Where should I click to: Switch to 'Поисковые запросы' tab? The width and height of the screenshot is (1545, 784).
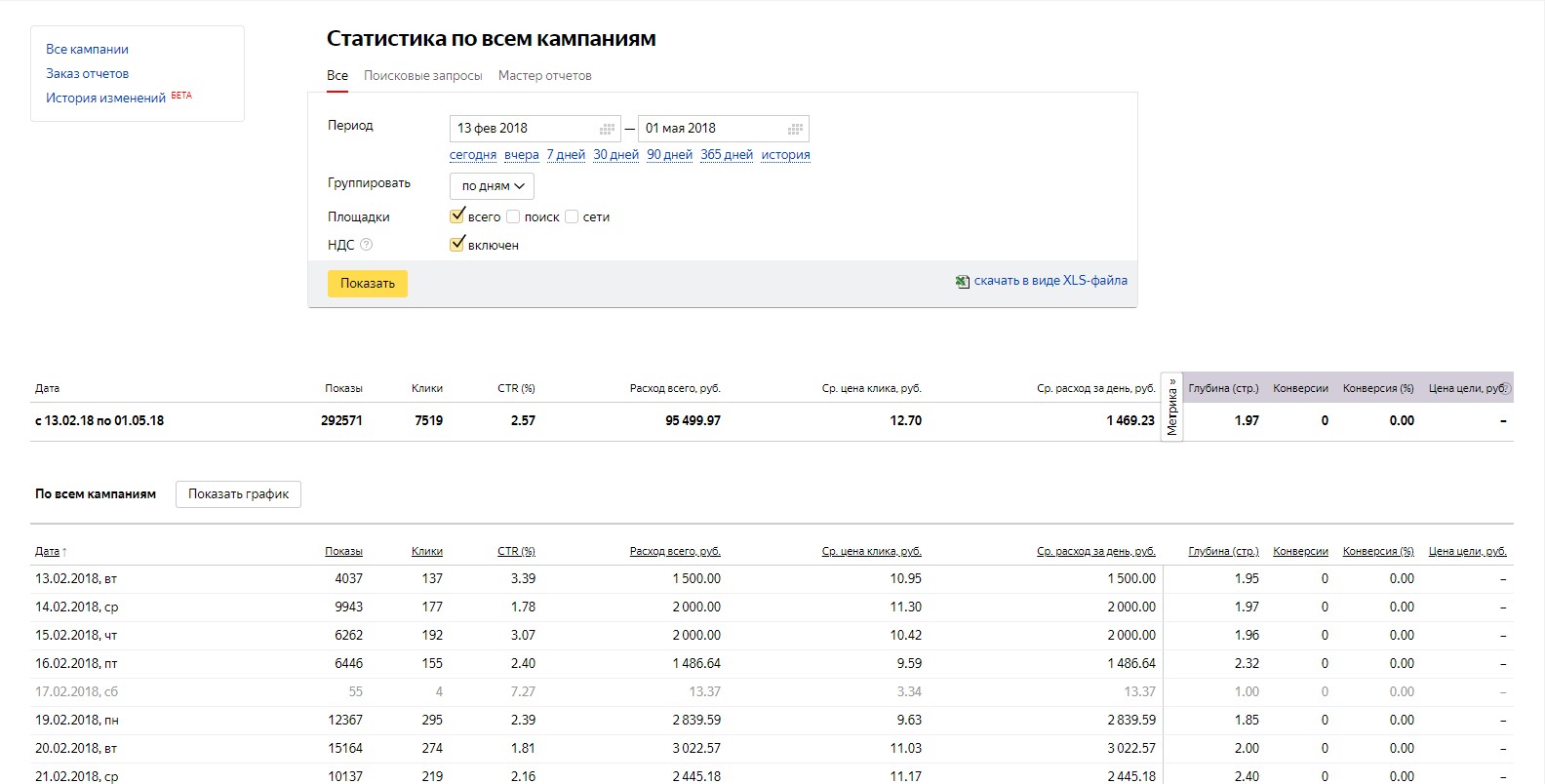(423, 75)
